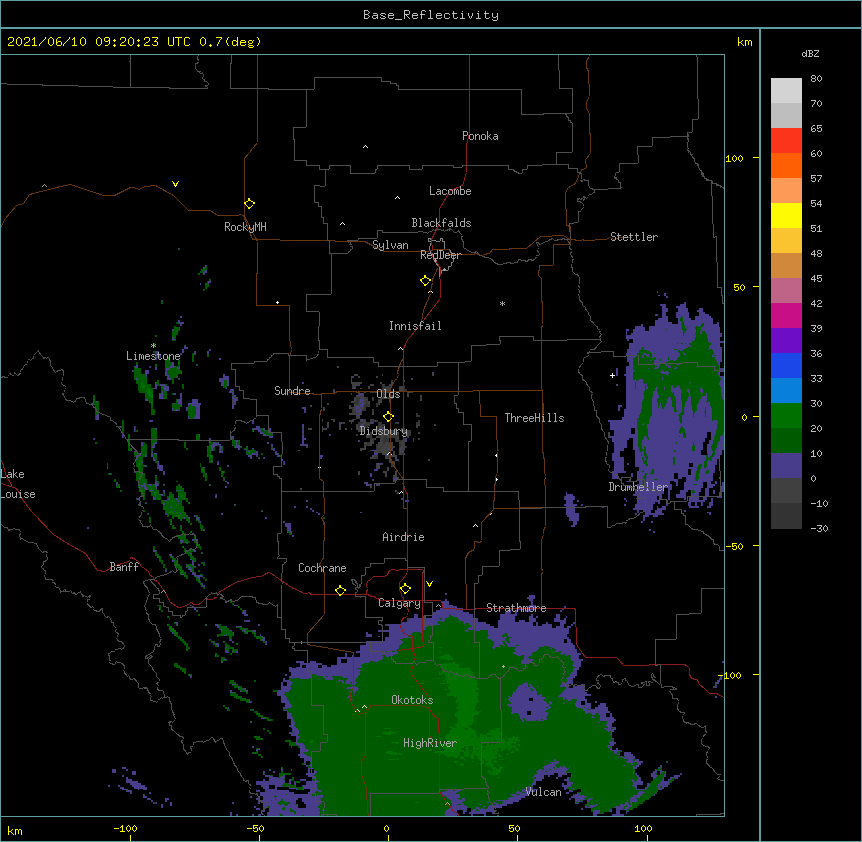Screen dimensions: 862x842
Task: Click the 39 dBZ purple swatch
Action: point(786,340)
